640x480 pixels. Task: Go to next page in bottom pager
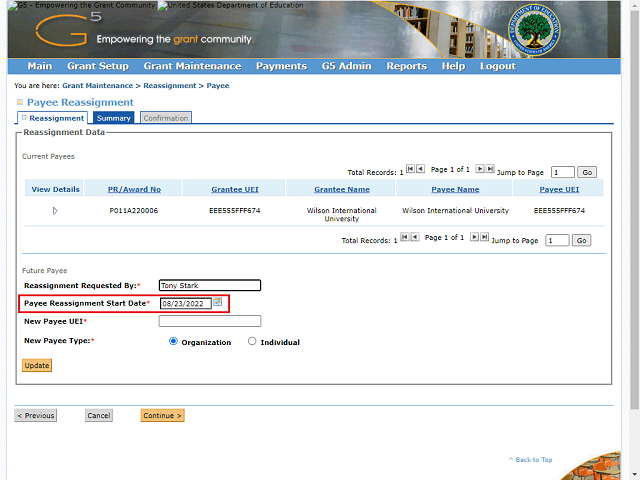tap(474, 237)
